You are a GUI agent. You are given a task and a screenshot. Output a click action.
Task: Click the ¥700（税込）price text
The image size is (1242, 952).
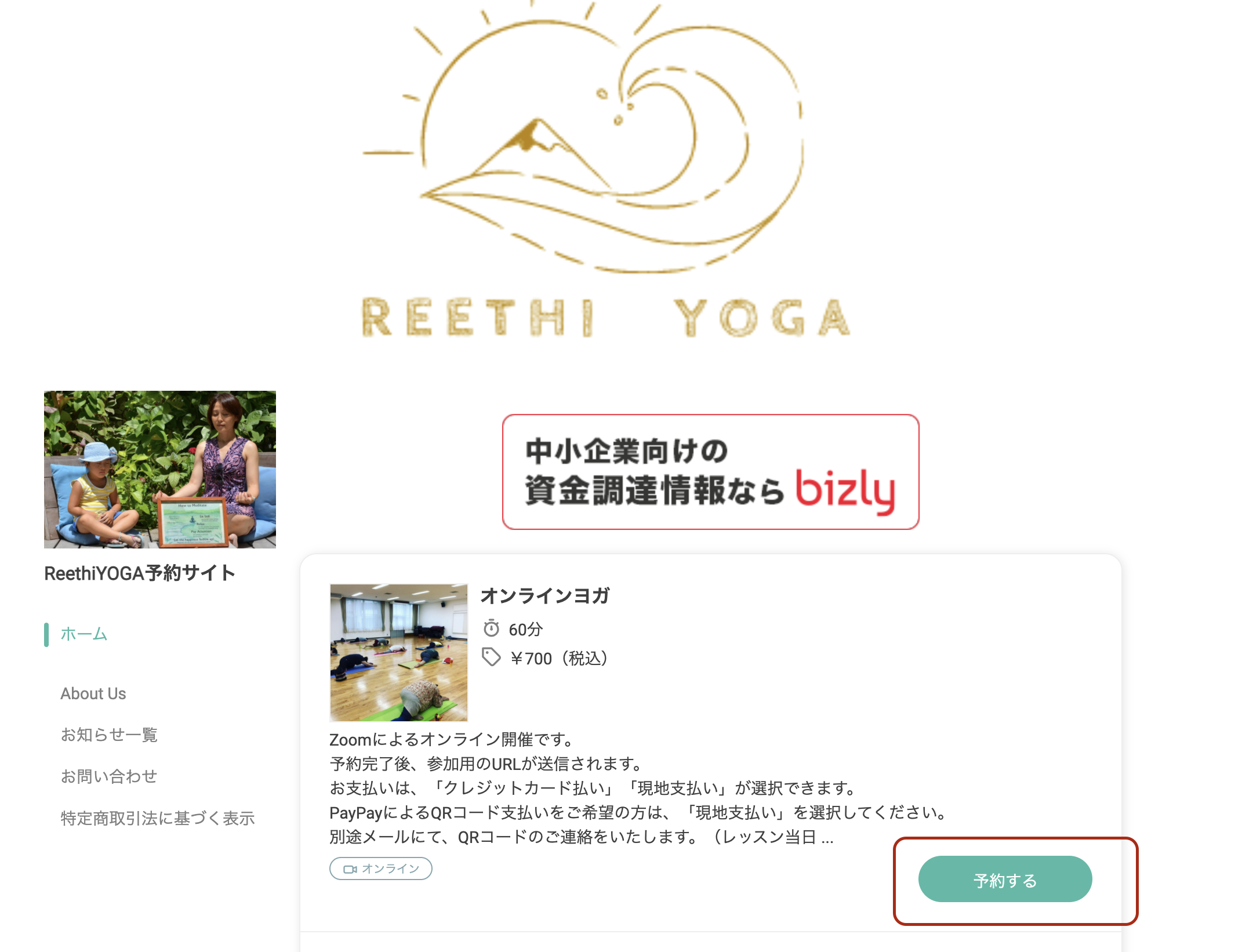pos(558,659)
